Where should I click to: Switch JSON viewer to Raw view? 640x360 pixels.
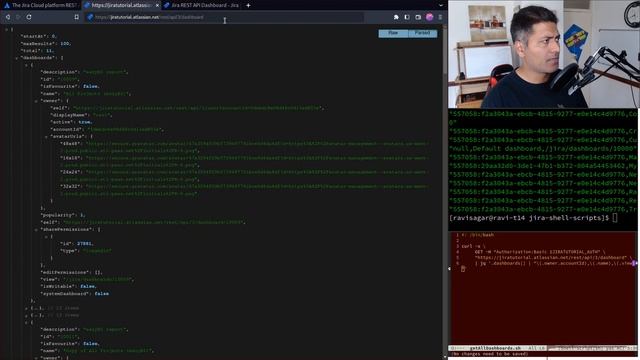(x=393, y=33)
